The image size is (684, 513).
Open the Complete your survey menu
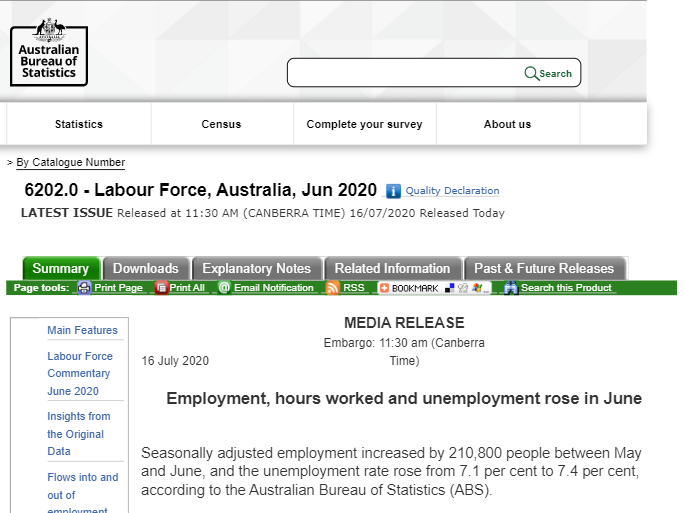(x=364, y=125)
